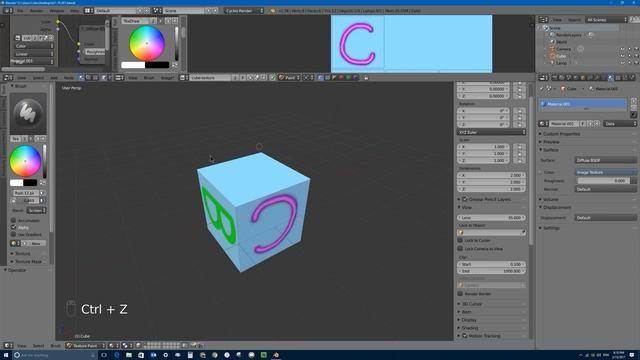Click the white foreground color swatch in Brush panel
The width and height of the screenshot is (640, 360).
point(16,183)
